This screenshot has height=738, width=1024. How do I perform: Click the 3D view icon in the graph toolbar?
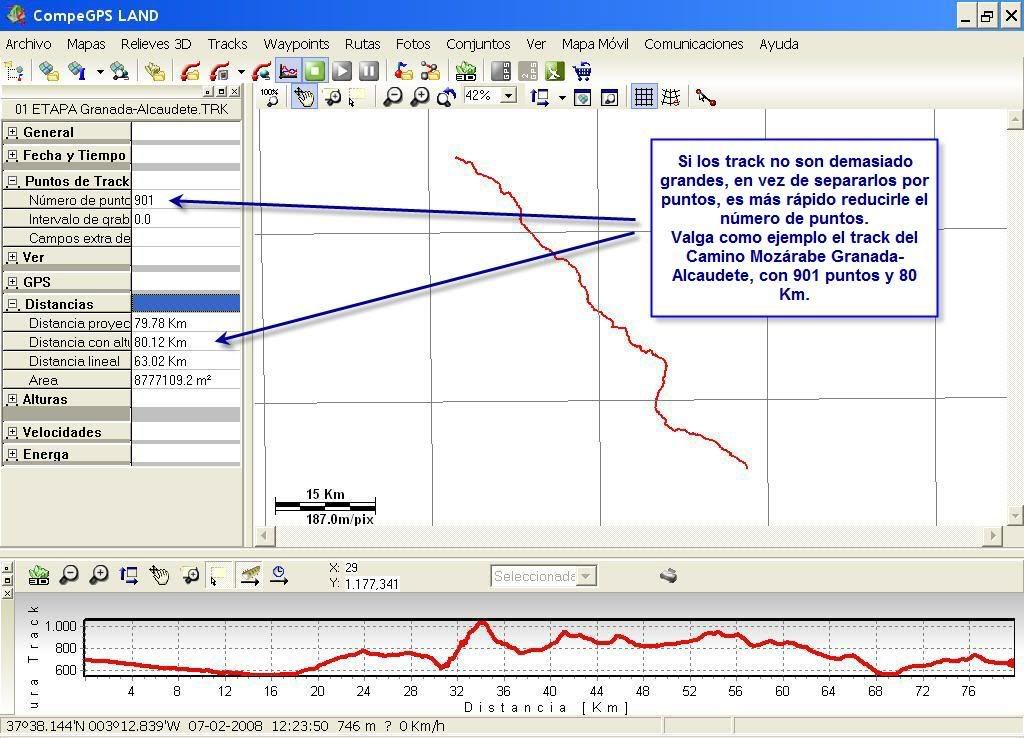[x=39, y=575]
